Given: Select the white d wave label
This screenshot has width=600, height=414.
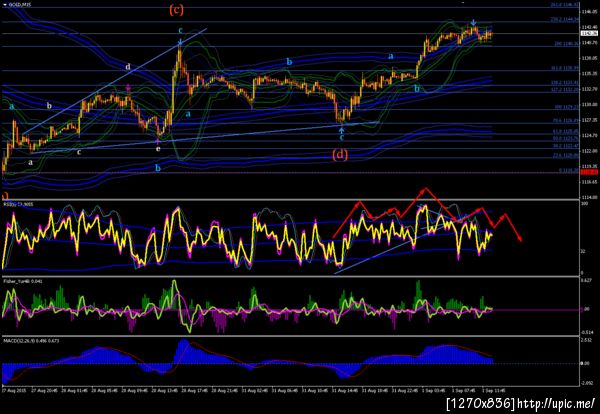Looking at the screenshot, I should [x=128, y=67].
